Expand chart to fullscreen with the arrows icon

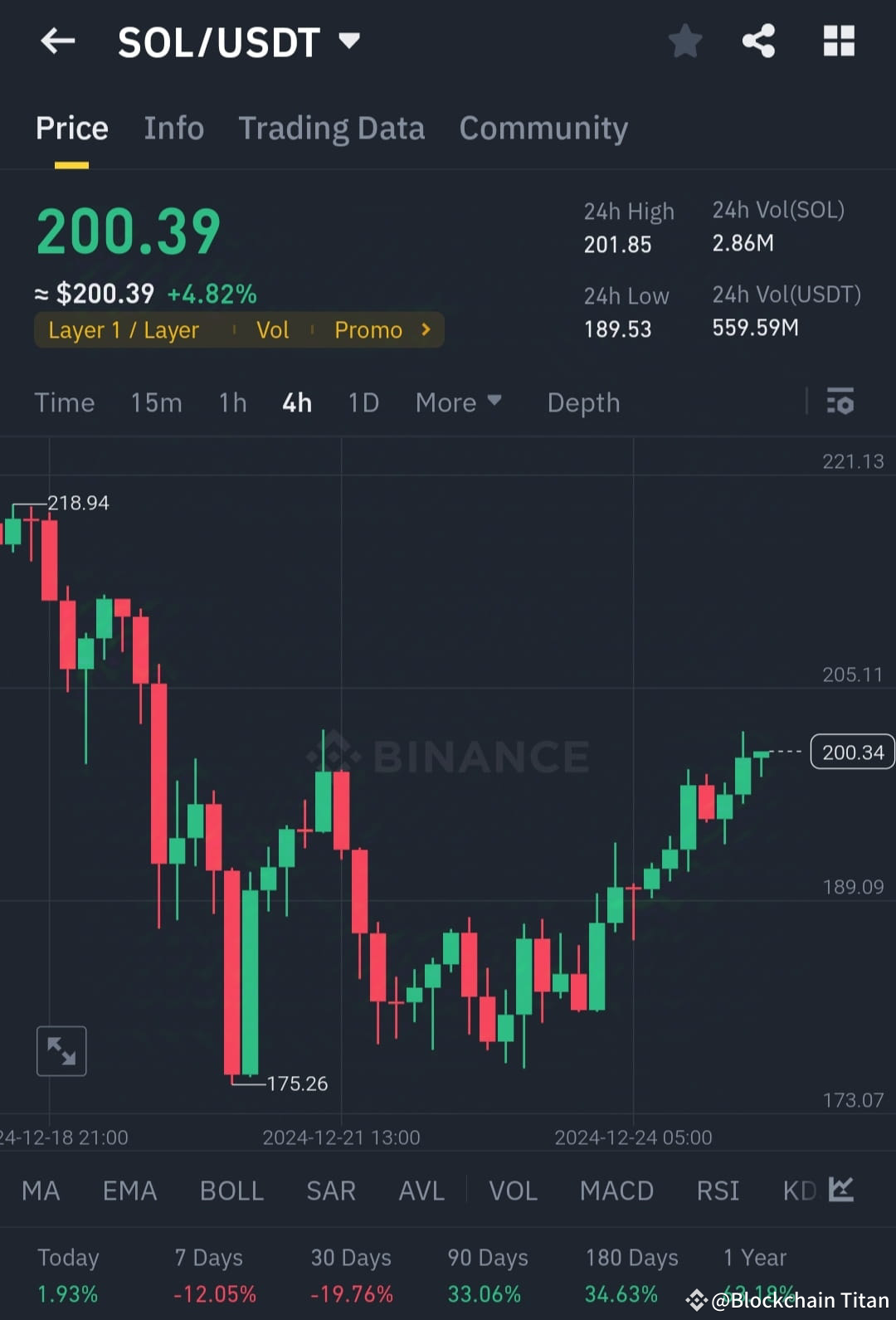point(61,1050)
